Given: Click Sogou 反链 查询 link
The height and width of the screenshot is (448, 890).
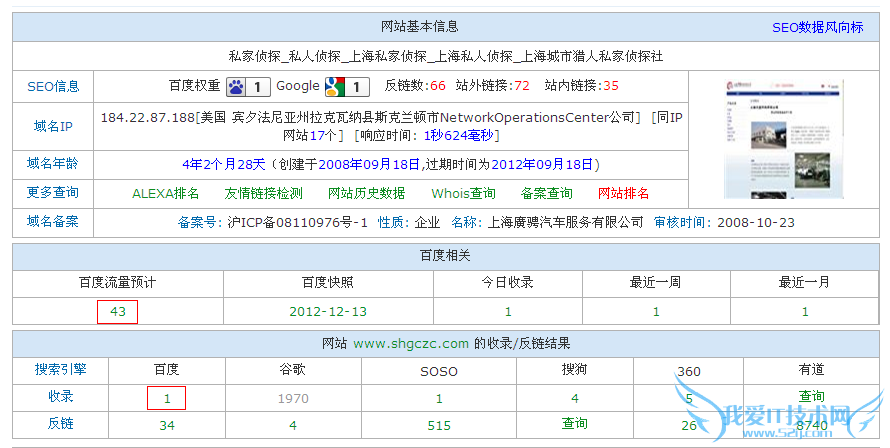Looking at the screenshot, I should [574, 424].
